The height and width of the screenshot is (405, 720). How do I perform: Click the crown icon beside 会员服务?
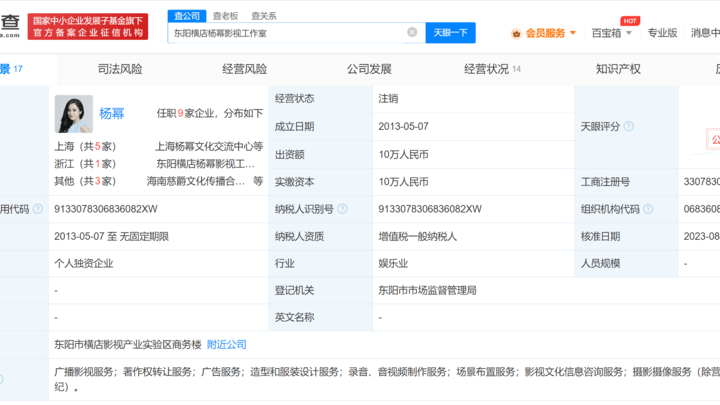pyautogui.click(x=517, y=34)
